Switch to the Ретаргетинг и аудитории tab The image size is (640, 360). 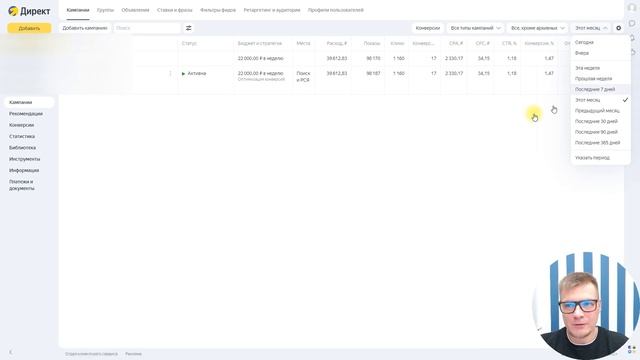pyautogui.click(x=272, y=10)
